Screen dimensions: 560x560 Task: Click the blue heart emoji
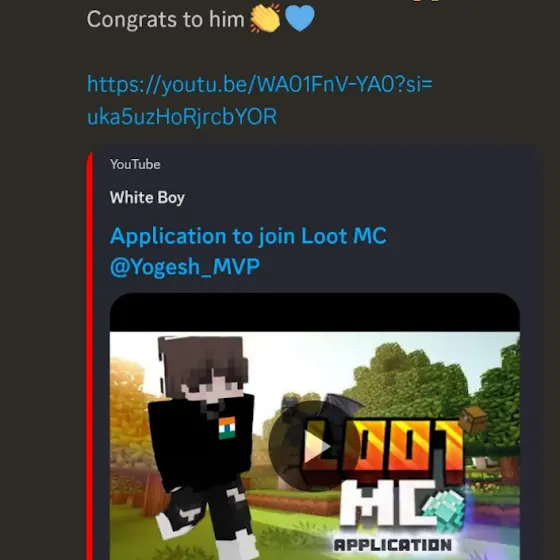[x=300, y=18]
